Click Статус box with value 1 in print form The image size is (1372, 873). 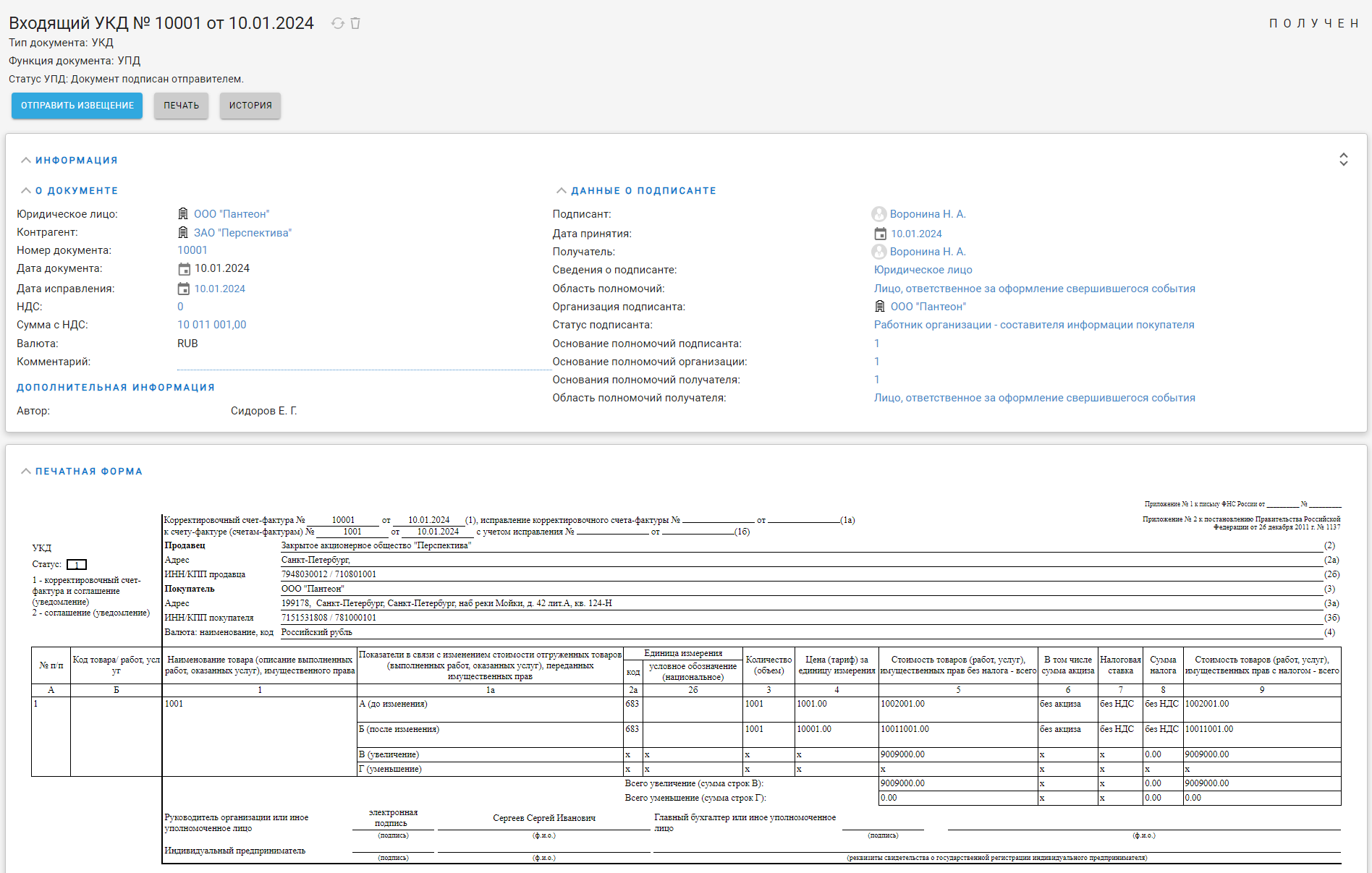[77, 565]
